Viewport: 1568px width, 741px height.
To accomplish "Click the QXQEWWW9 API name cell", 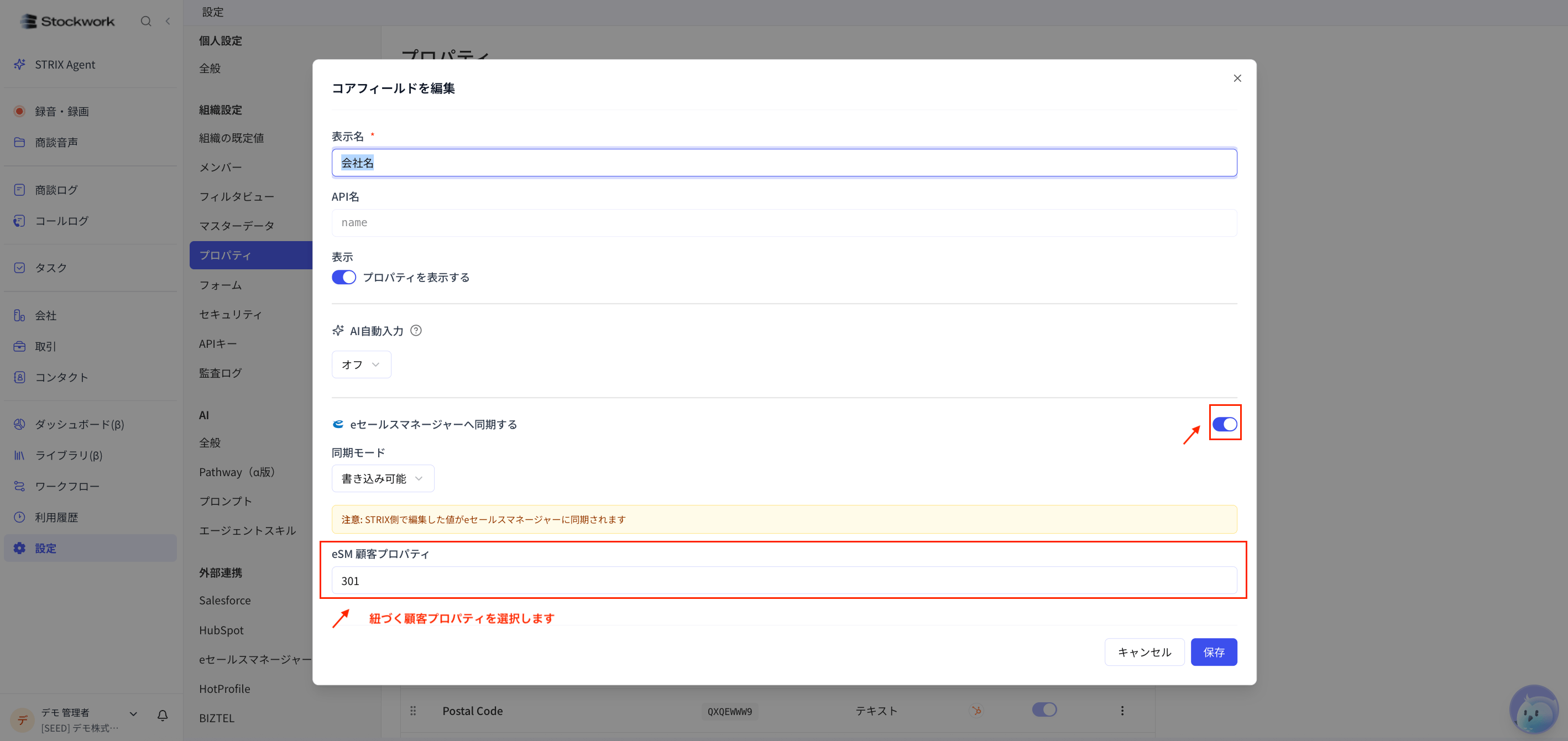I will [x=730, y=711].
